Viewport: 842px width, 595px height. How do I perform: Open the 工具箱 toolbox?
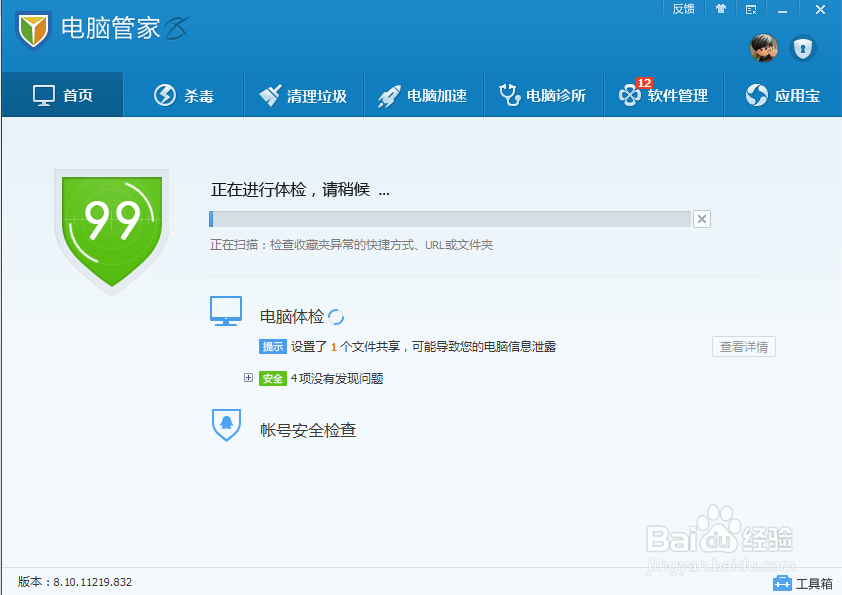point(803,583)
